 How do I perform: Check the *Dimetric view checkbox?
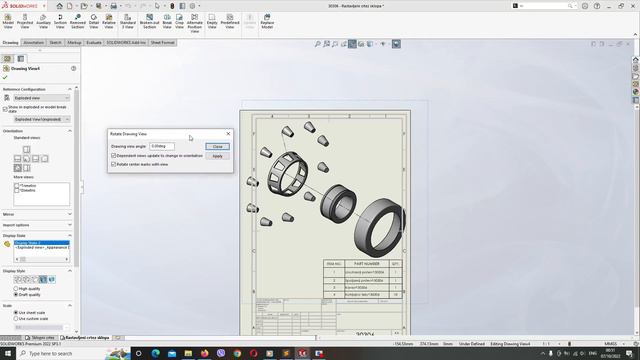17,190
